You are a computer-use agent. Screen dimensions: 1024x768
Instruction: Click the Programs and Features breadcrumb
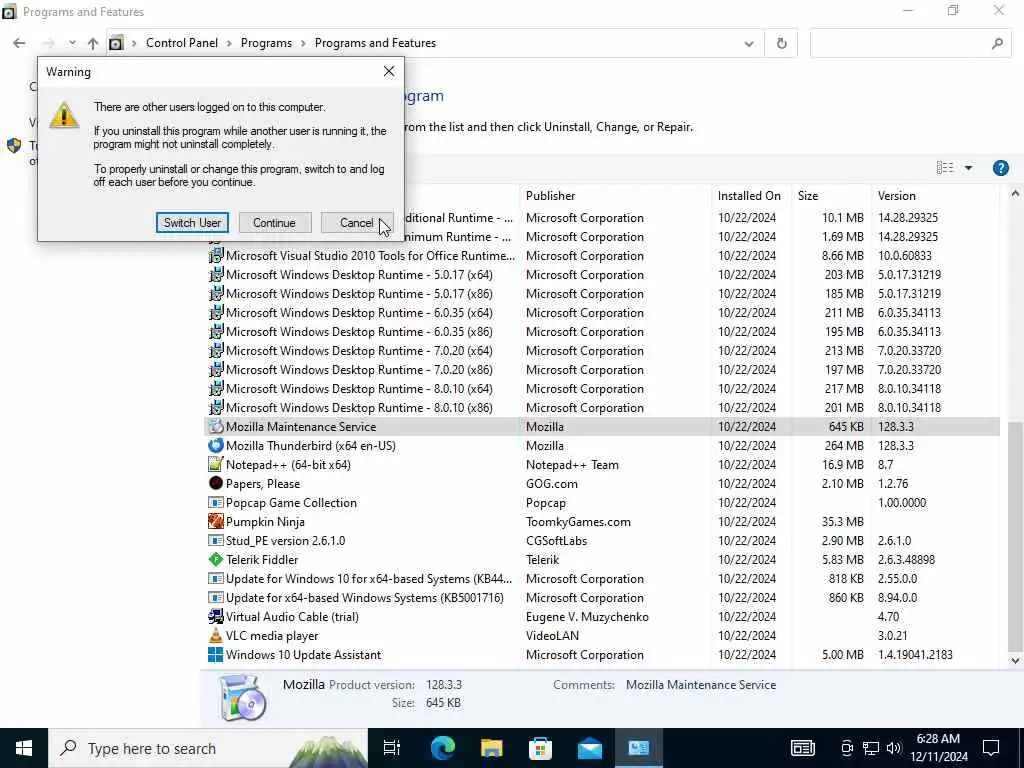click(376, 43)
